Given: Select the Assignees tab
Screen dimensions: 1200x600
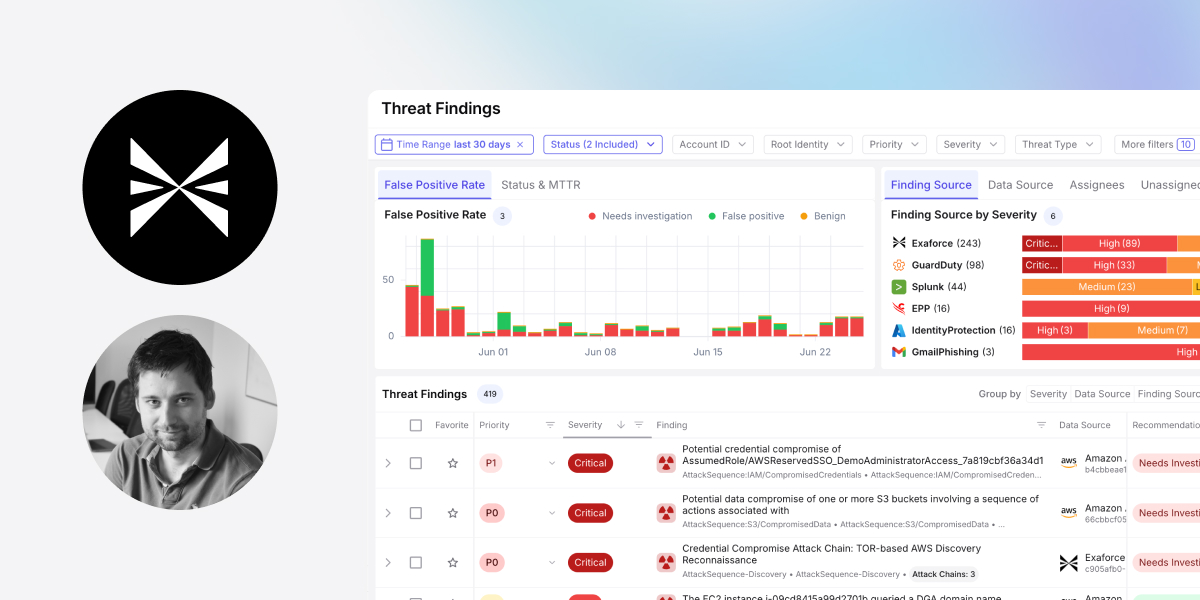Looking at the screenshot, I should coord(1097,185).
